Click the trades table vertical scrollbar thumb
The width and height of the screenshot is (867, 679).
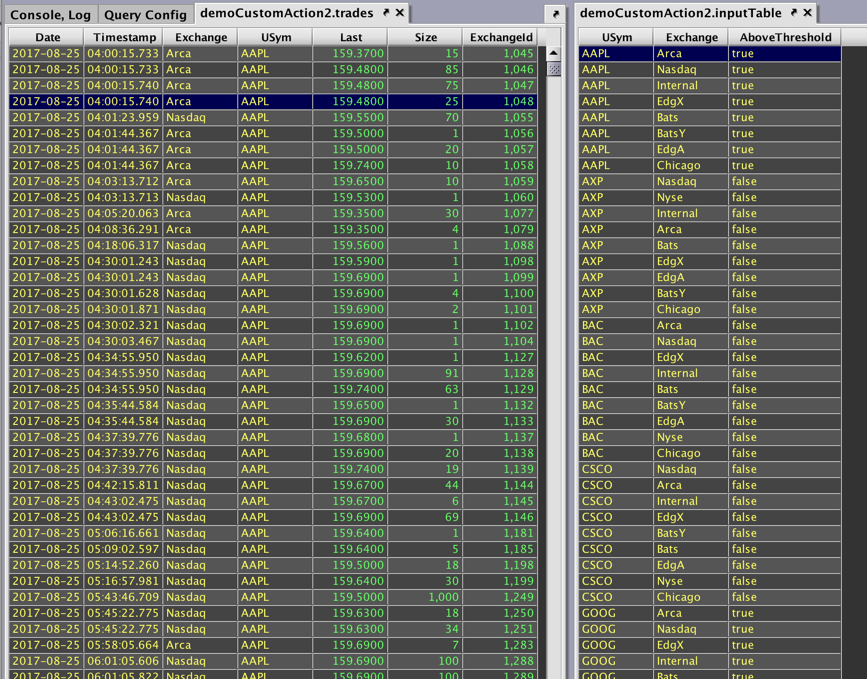(x=554, y=69)
